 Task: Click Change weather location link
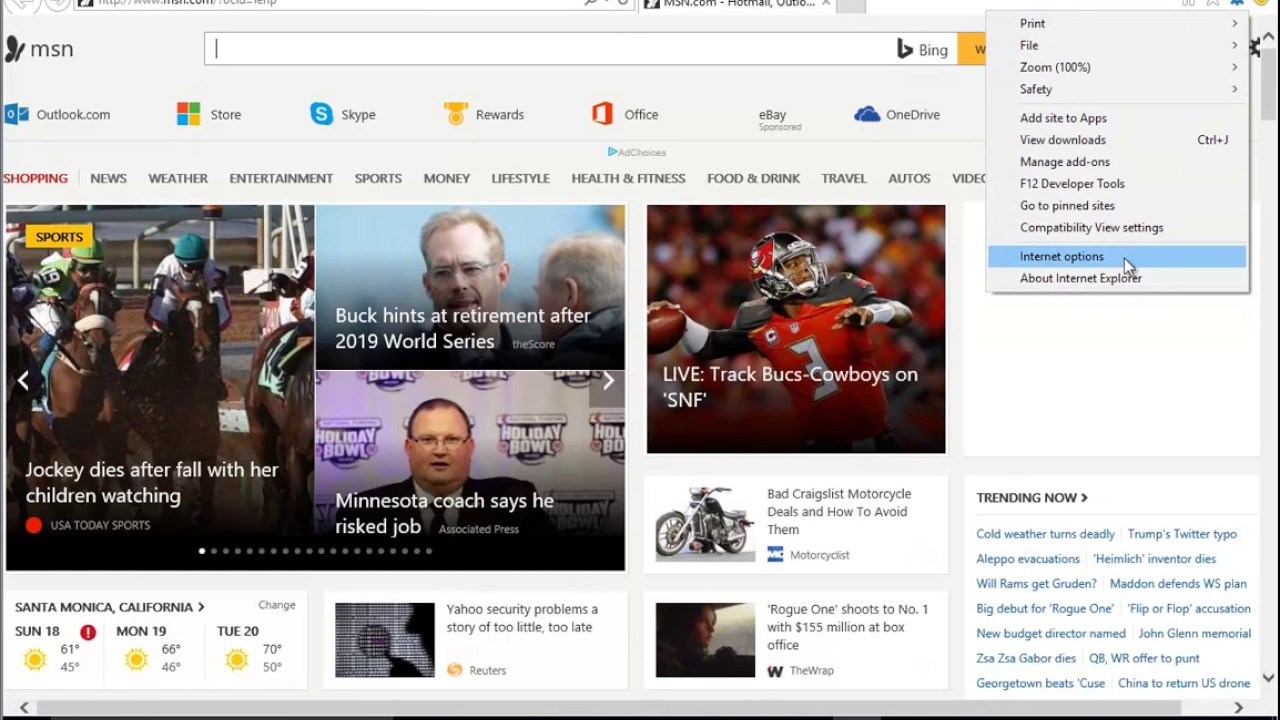[277, 605]
